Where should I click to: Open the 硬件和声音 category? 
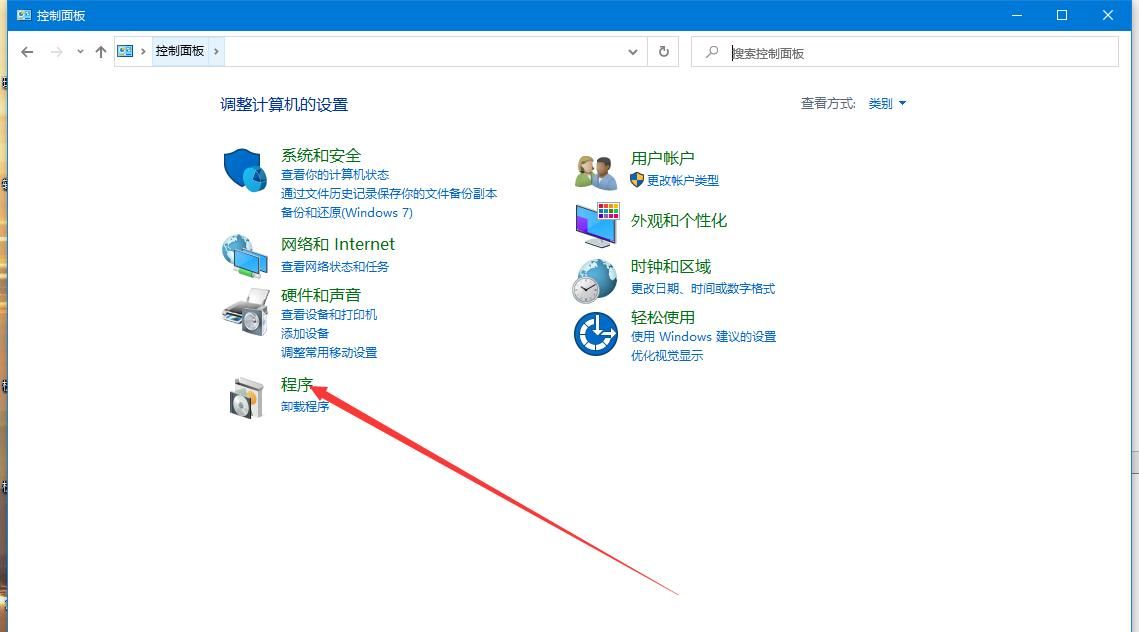pyautogui.click(x=321, y=295)
